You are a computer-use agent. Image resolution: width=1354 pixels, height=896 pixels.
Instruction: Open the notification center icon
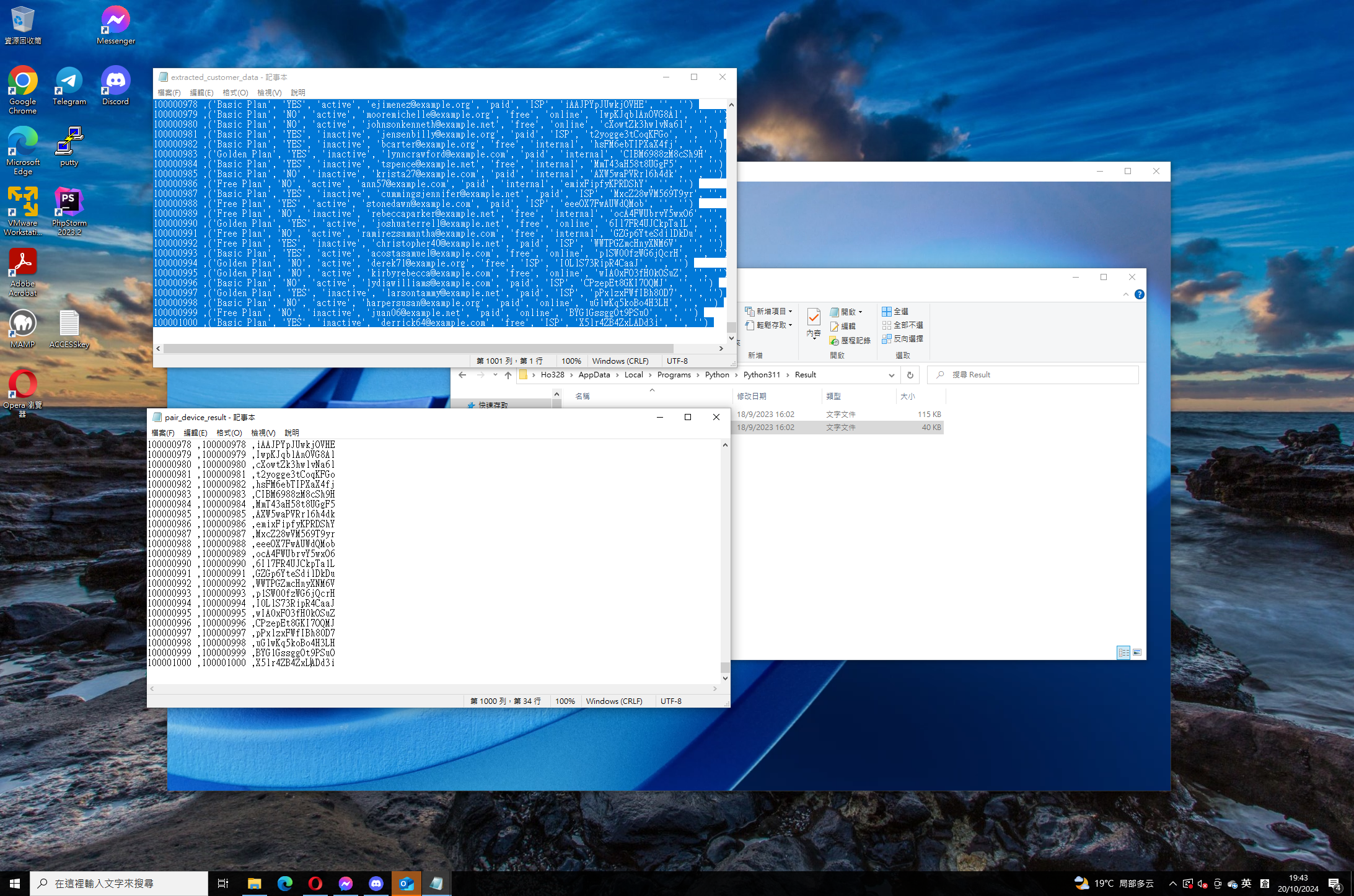[x=1335, y=884]
